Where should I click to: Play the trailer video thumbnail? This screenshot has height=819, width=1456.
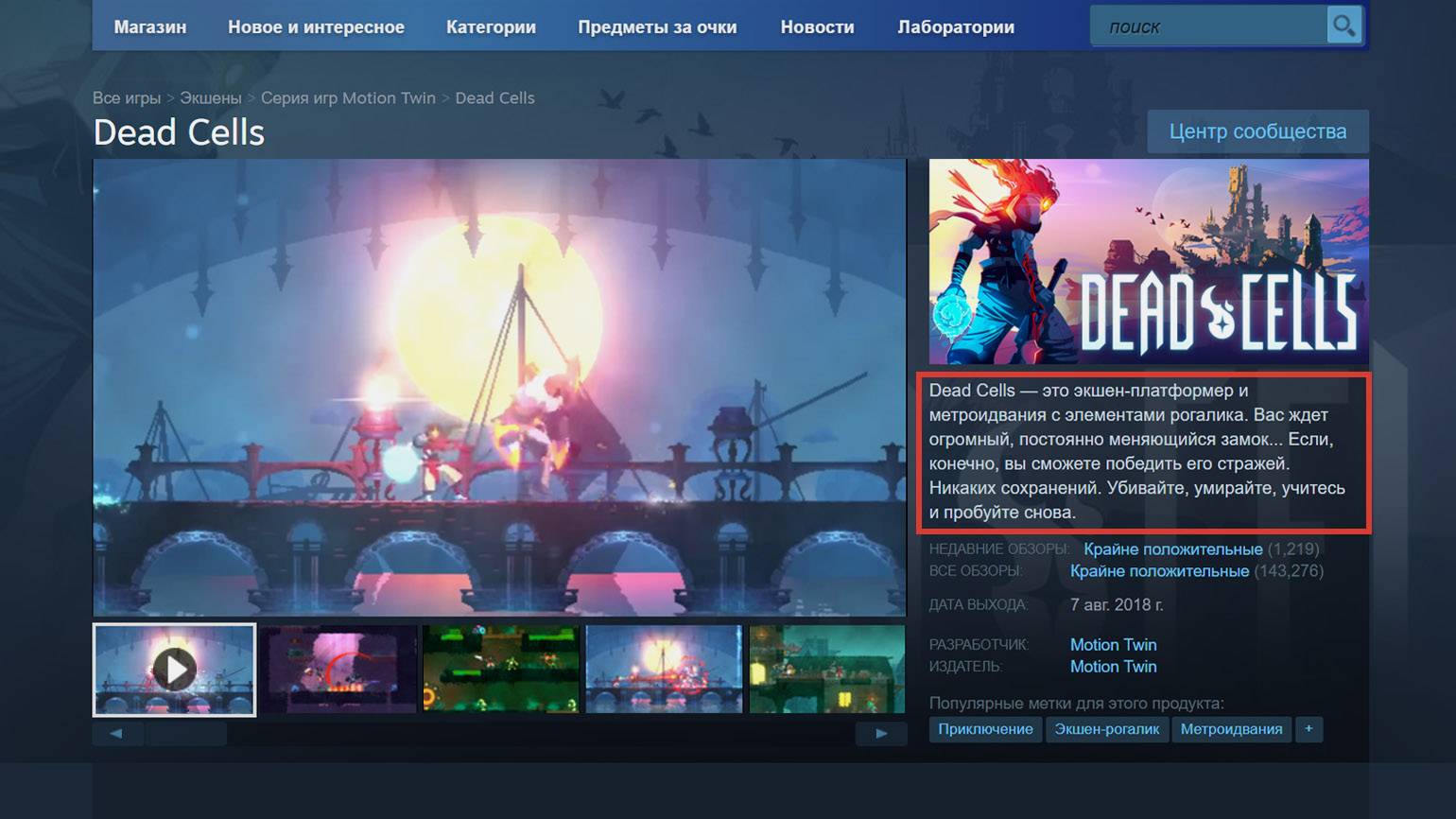(175, 670)
